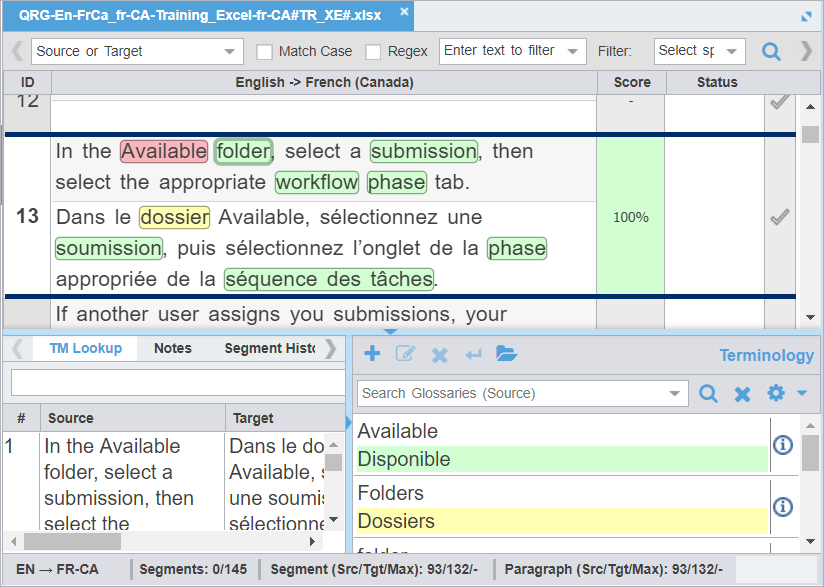
Task: Show details for the Dossiers term entry
Action: click(x=783, y=503)
